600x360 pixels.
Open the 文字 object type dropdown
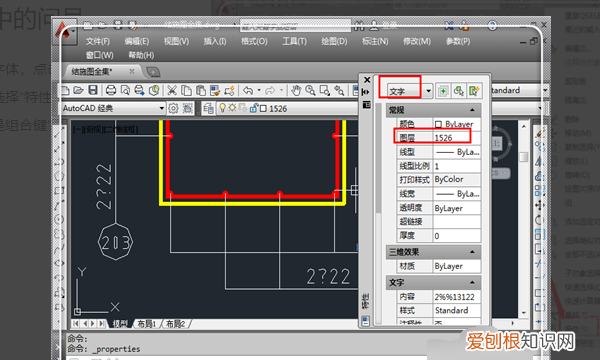[428, 91]
